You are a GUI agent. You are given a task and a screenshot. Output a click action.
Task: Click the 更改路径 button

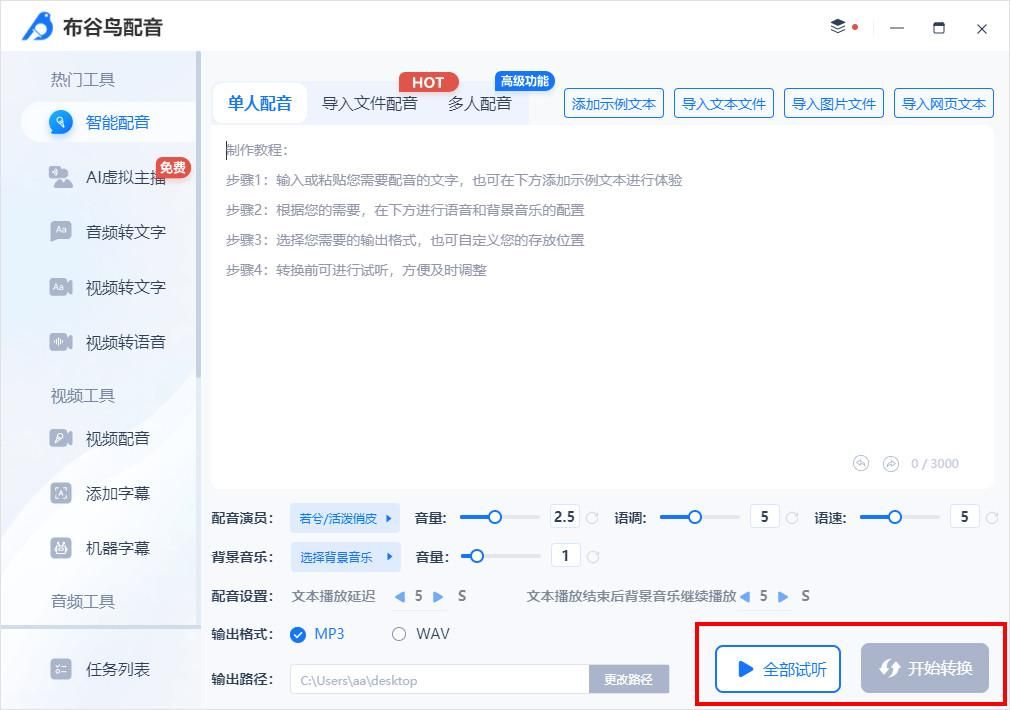[629, 679]
